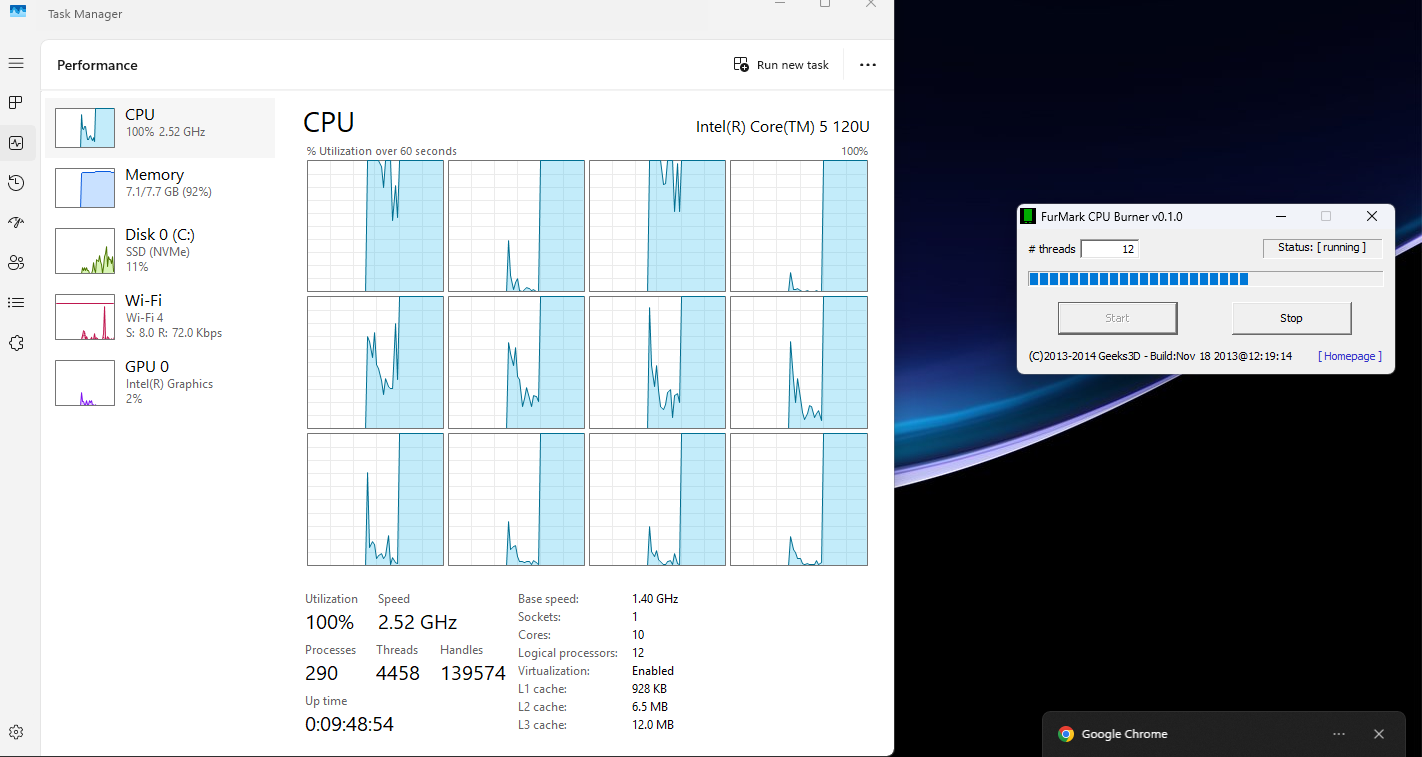The image size is (1422, 757).
Task: Click the Google Chrome notification icon
Action: [x=1066, y=734]
